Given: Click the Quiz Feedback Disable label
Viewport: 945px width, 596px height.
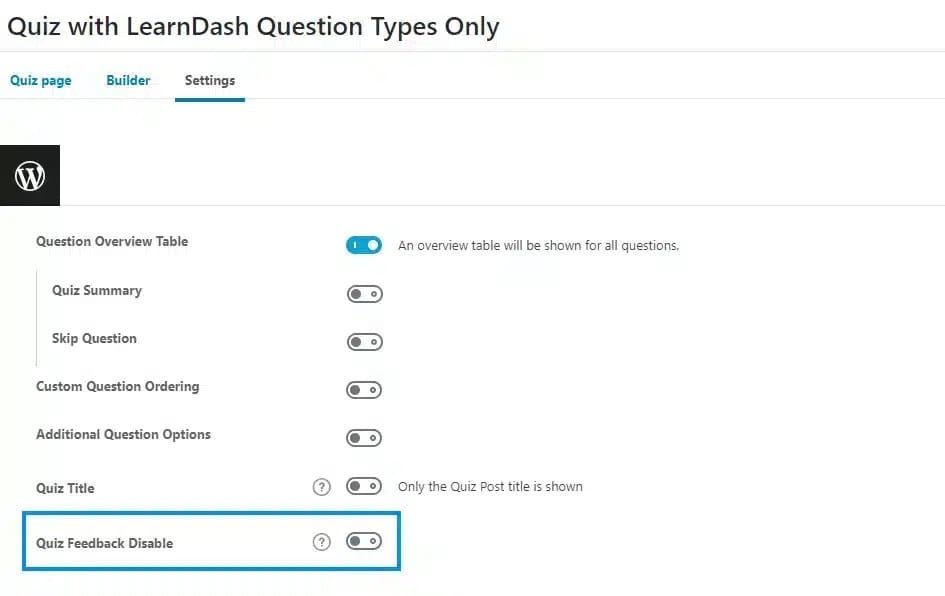Looking at the screenshot, I should click(104, 543).
